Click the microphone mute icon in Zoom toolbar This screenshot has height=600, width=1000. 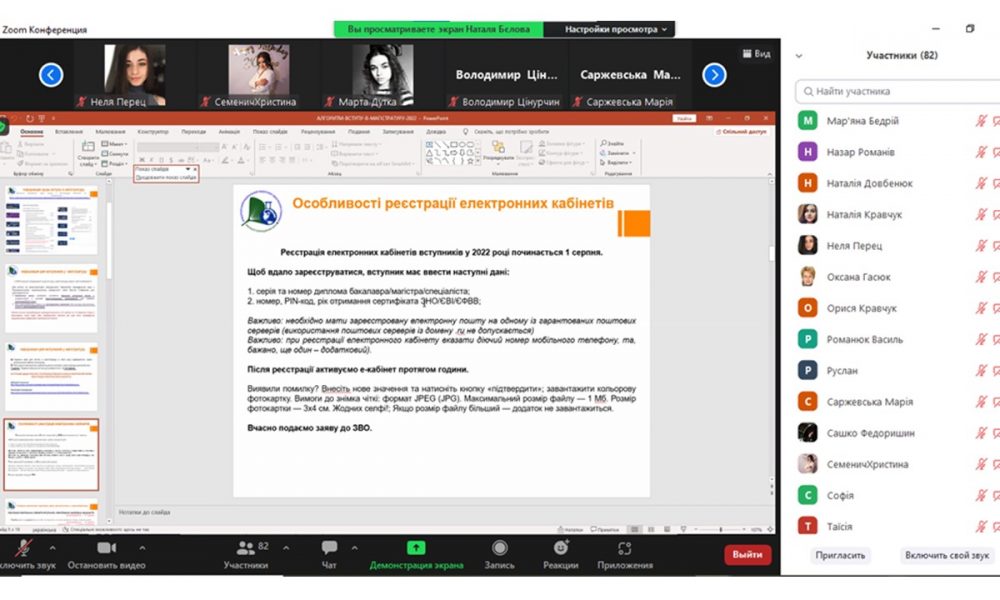pos(22,548)
